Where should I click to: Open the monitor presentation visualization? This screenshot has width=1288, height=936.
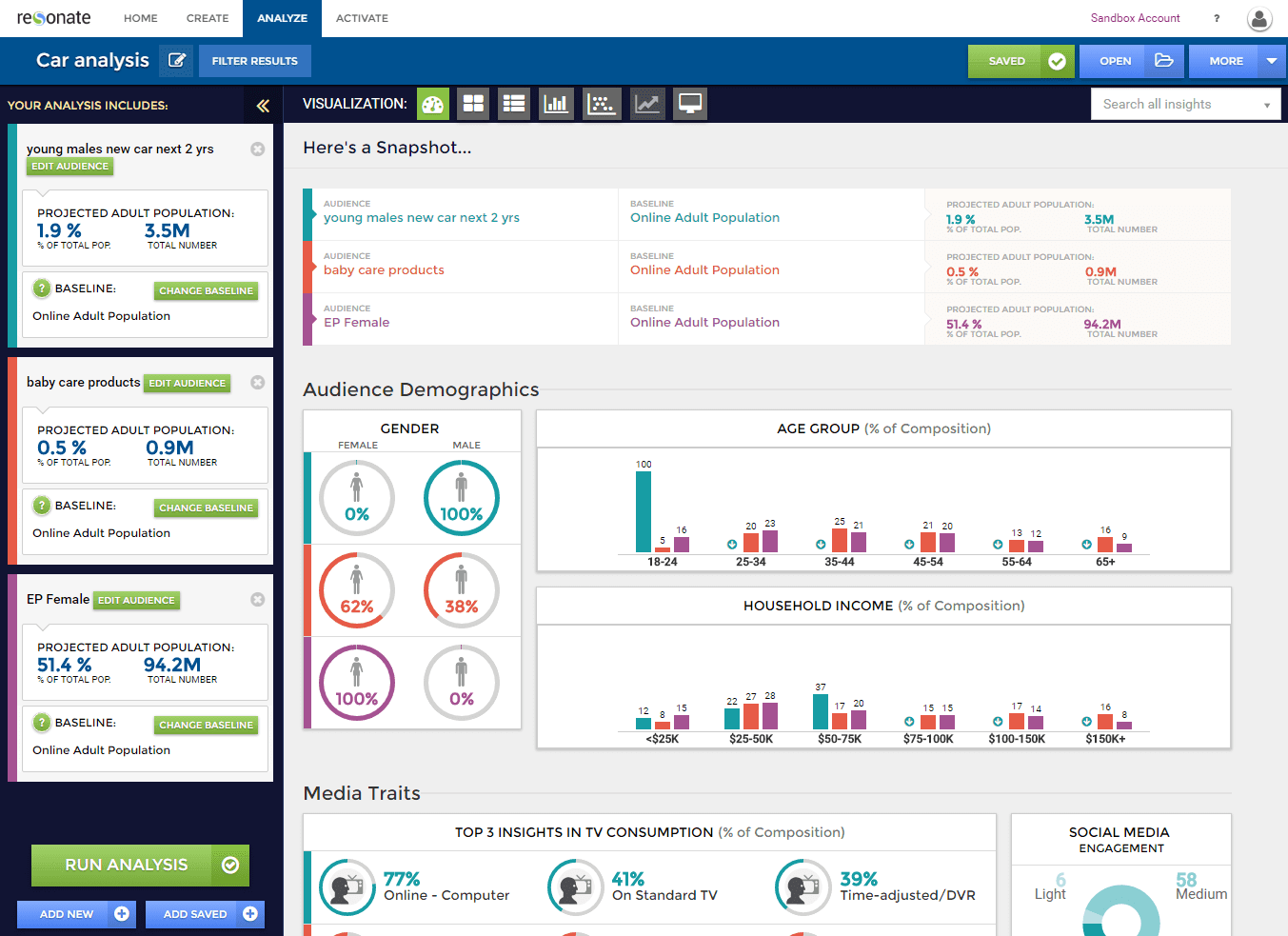[690, 104]
